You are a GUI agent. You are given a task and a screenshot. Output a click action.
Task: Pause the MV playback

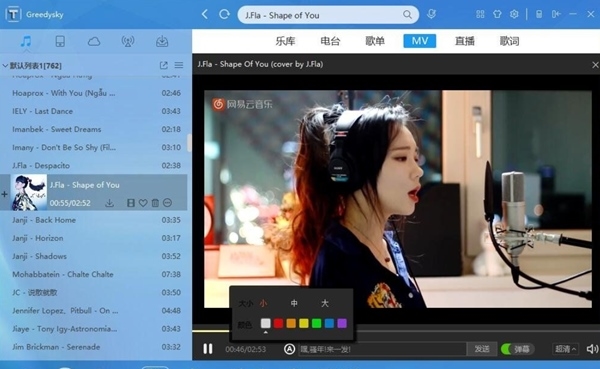click(208, 349)
